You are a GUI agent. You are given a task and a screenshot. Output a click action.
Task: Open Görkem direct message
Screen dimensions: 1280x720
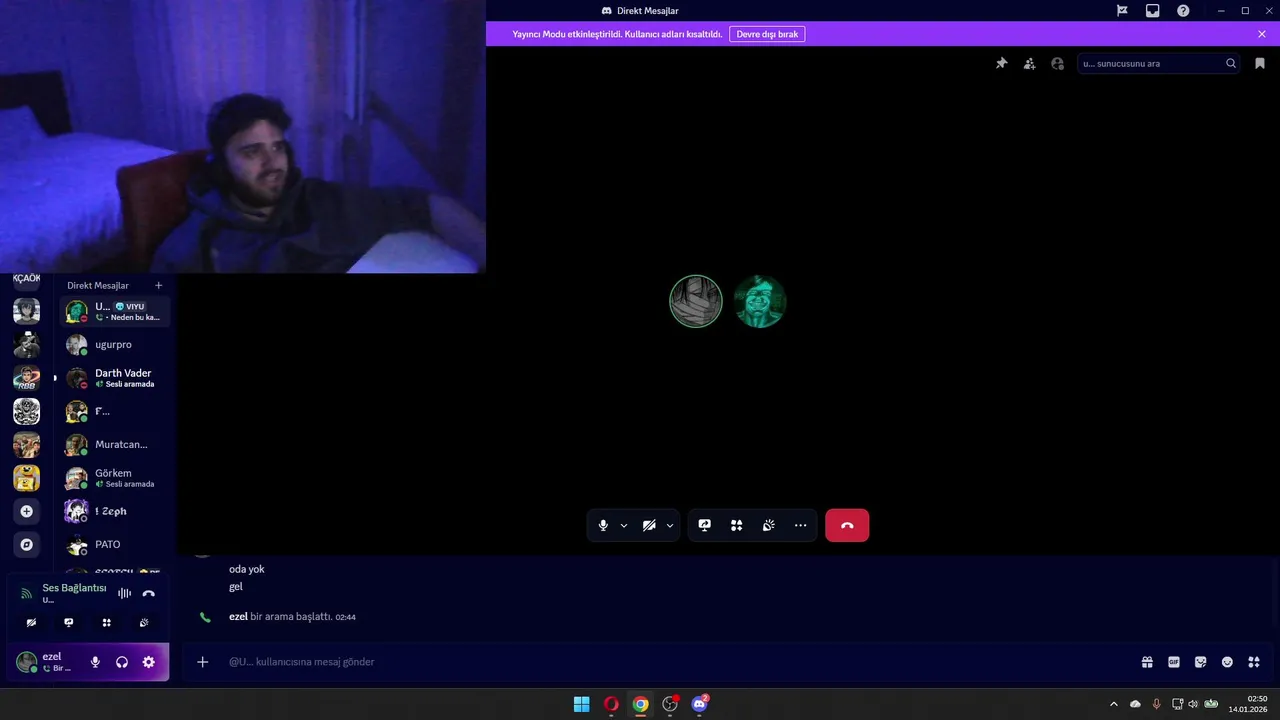tap(115, 478)
